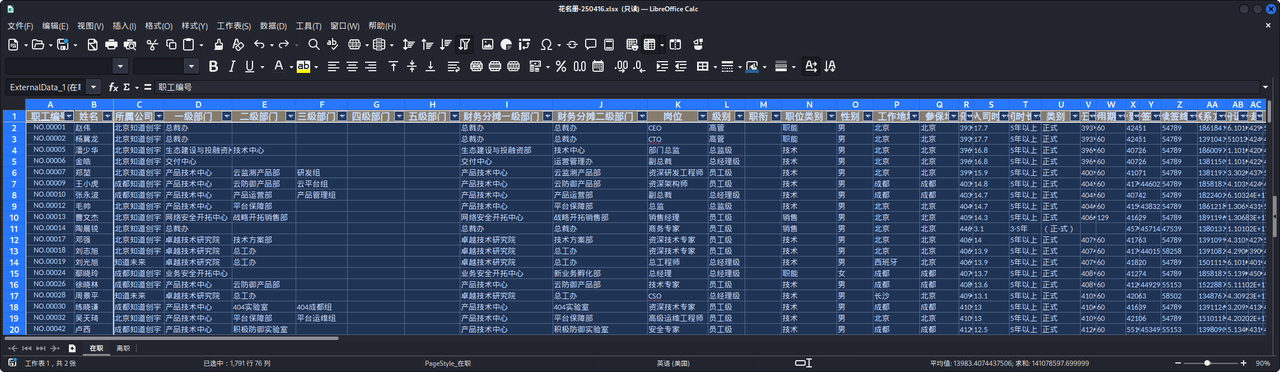Image resolution: width=1280 pixels, height=372 pixels.
Task: Format as percent
Action: tap(560, 66)
